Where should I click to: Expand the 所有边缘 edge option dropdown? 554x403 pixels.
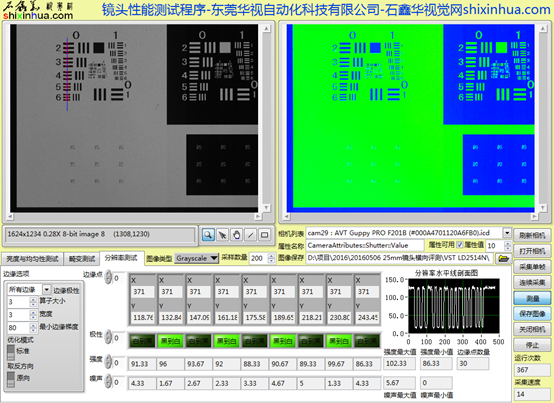click(47, 290)
